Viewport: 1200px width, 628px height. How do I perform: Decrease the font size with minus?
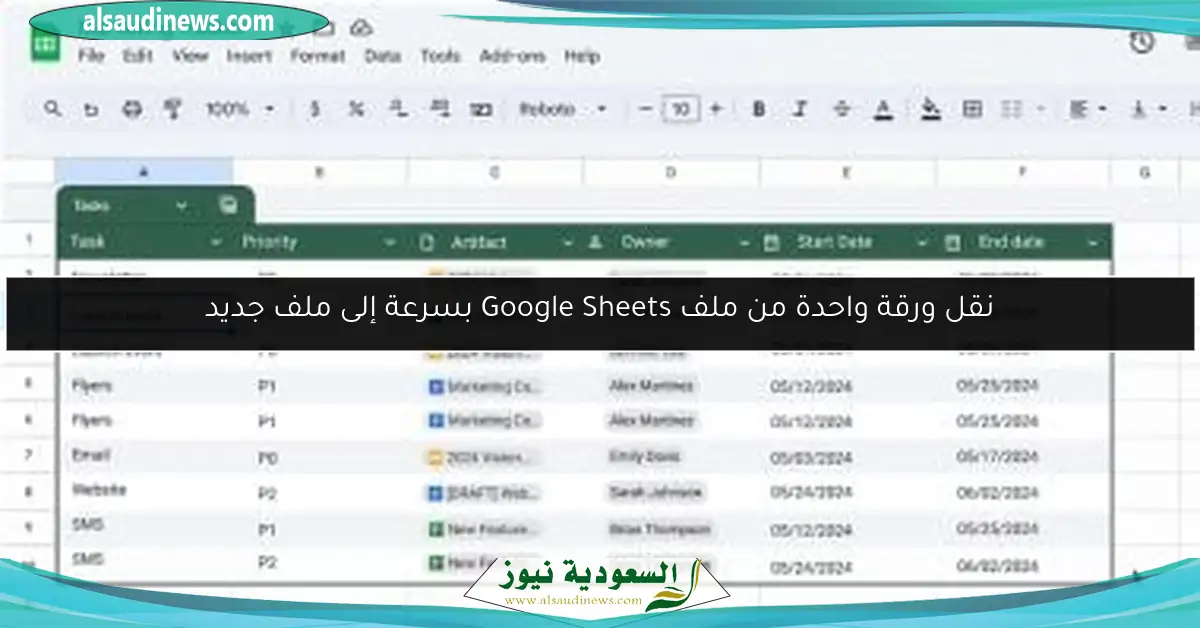coord(646,109)
